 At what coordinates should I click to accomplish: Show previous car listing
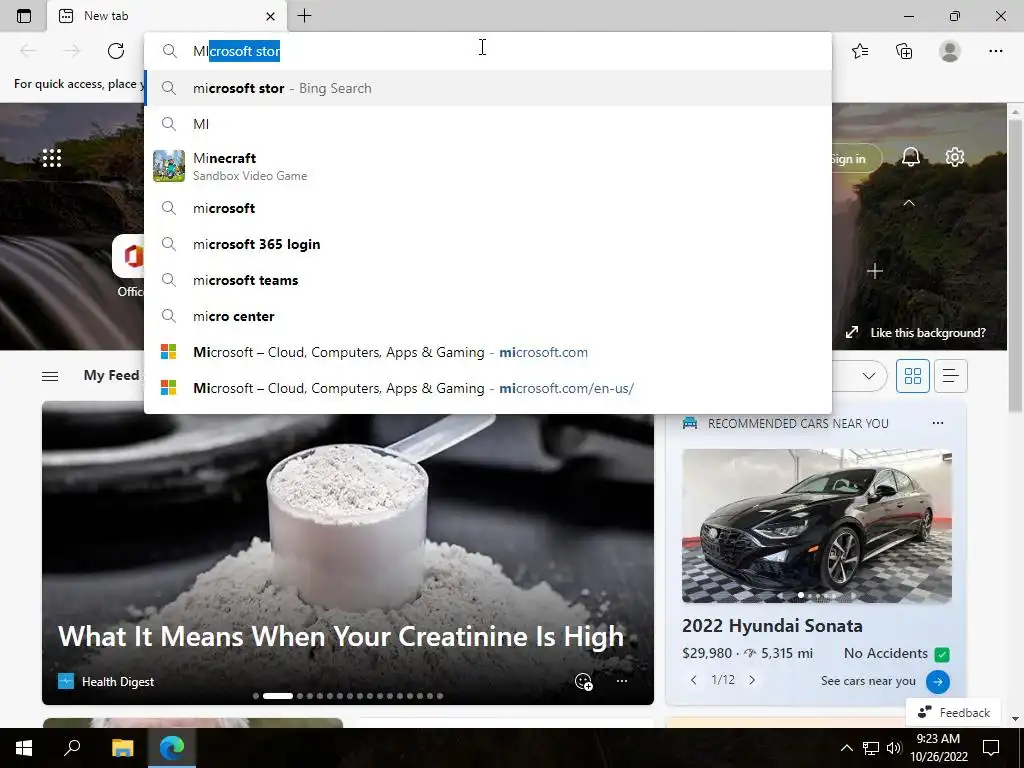point(694,680)
